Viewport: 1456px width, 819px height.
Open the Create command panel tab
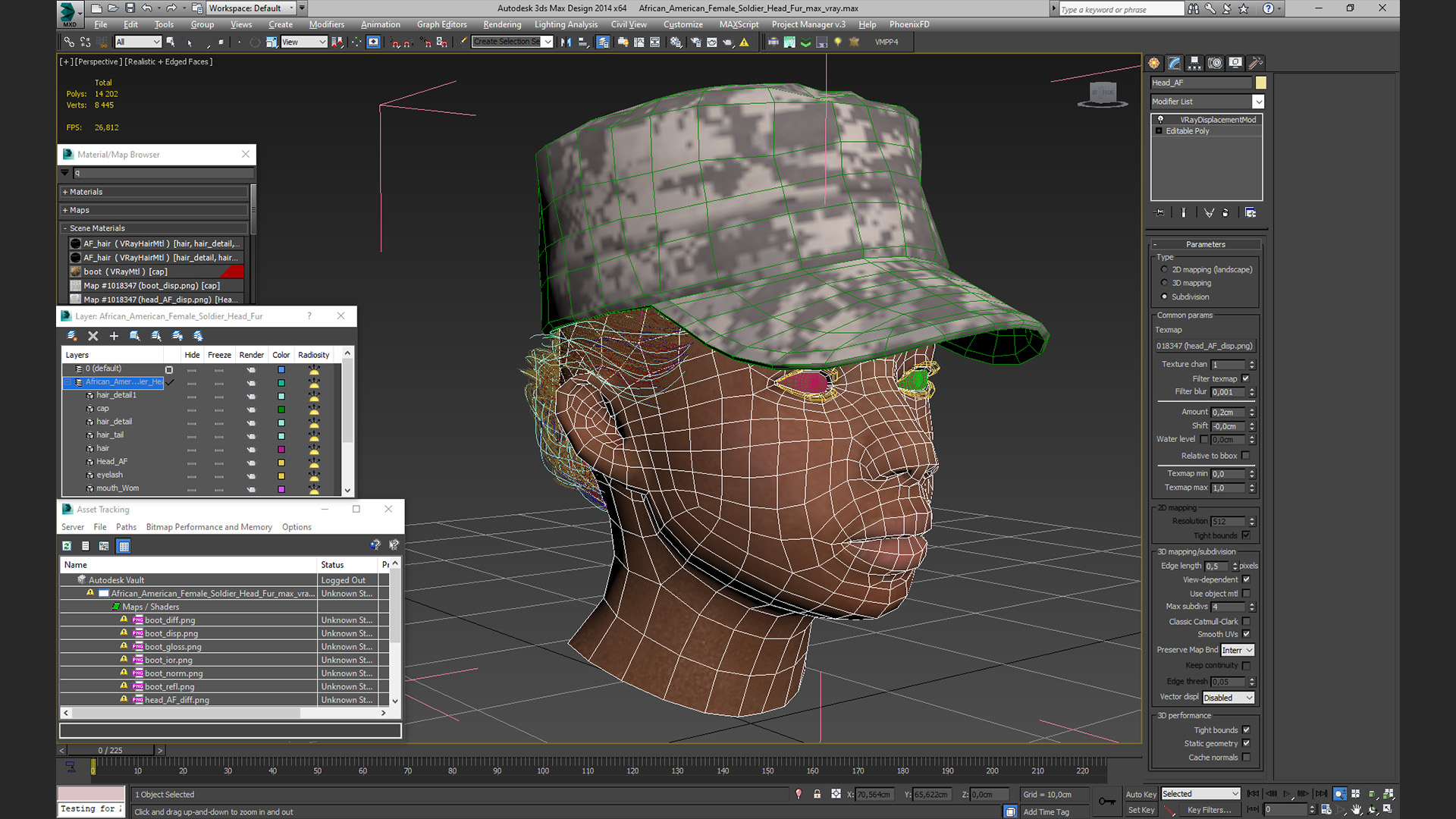click(x=1154, y=63)
